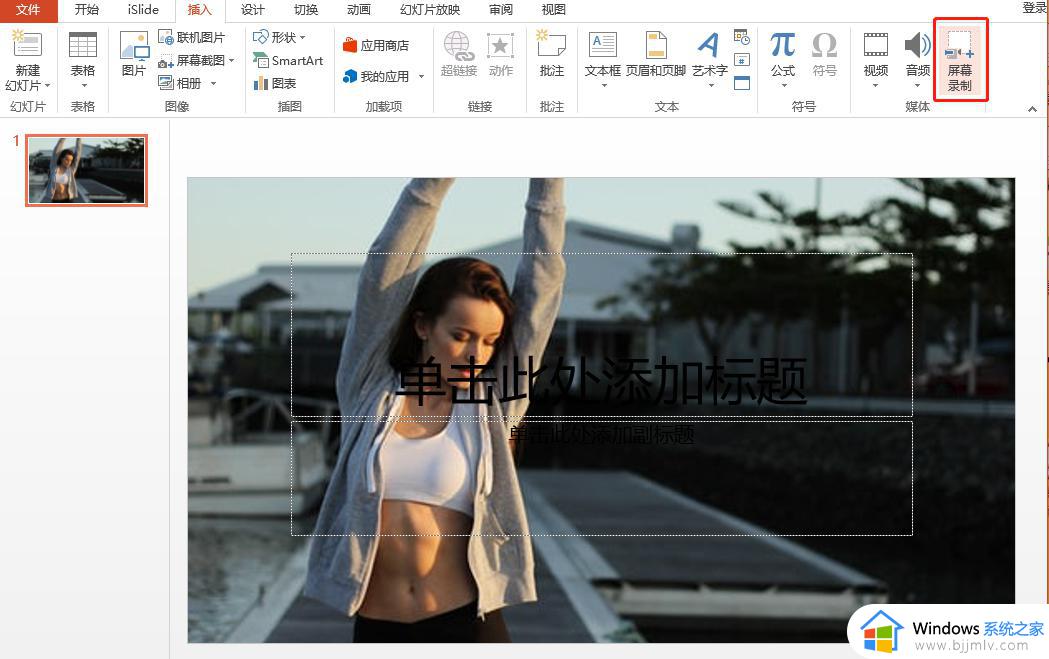
Task: Open the 视图 view tab
Action: 554,10
